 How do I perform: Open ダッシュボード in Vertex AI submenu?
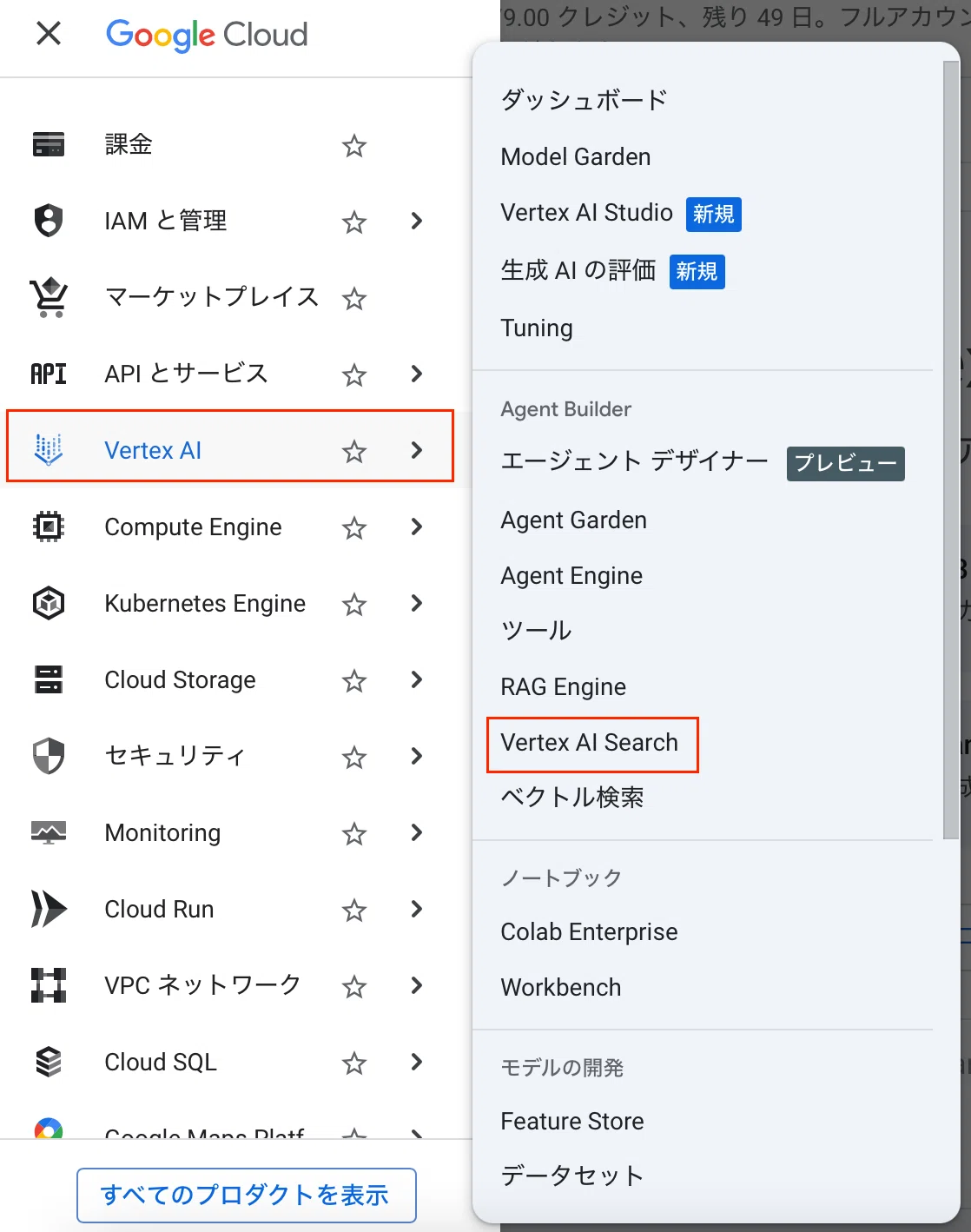pyautogui.click(x=584, y=100)
